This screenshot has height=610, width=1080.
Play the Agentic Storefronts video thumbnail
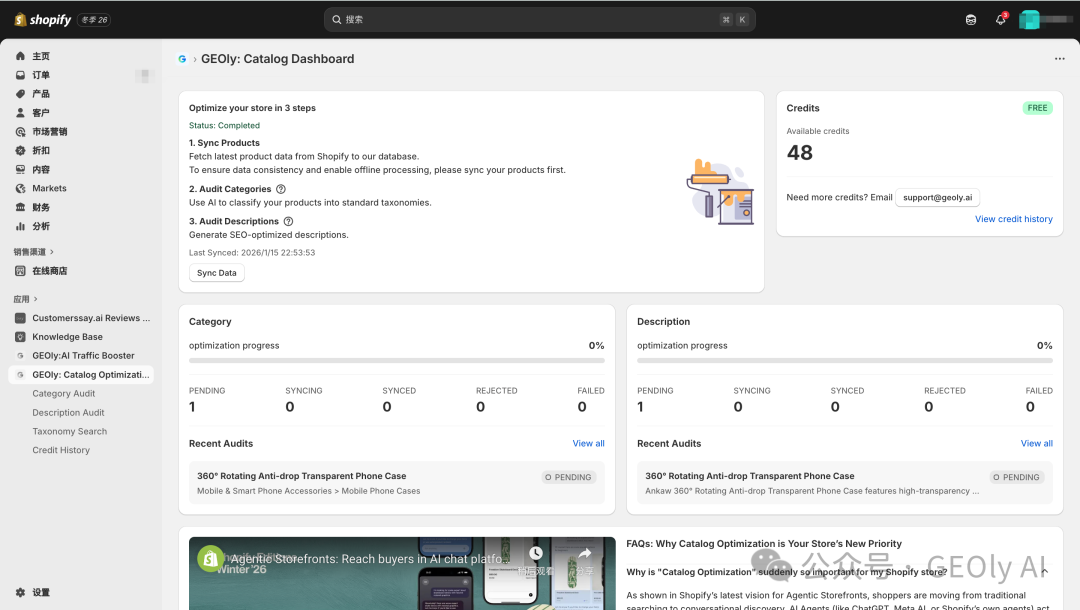click(402, 574)
